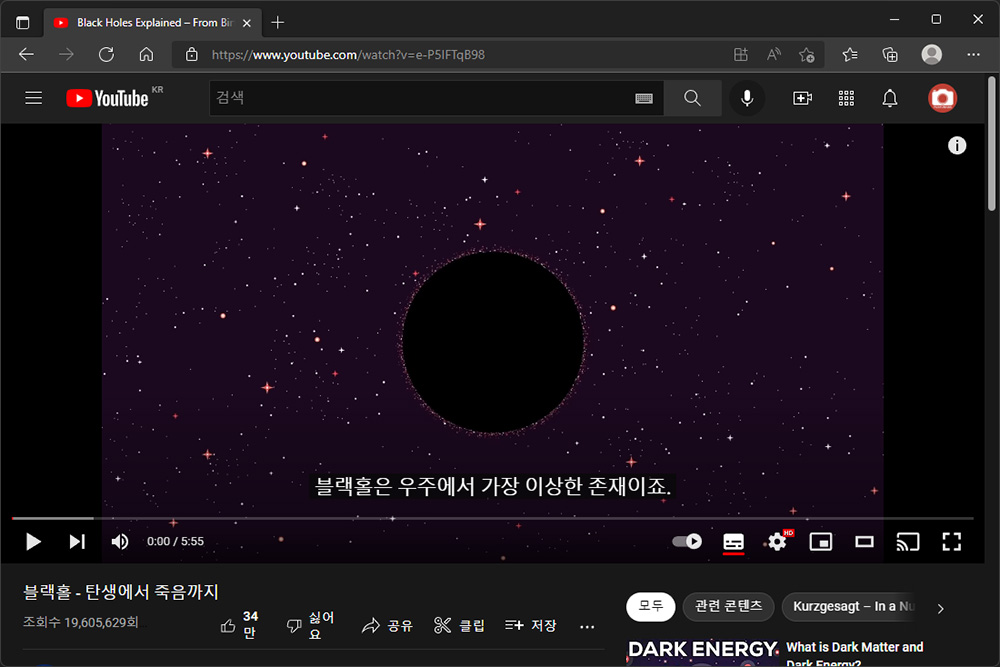This screenshot has width=1000, height=667.
Task: Open the Dark Energy video thumbnail
Action: [x=702, y=652]
